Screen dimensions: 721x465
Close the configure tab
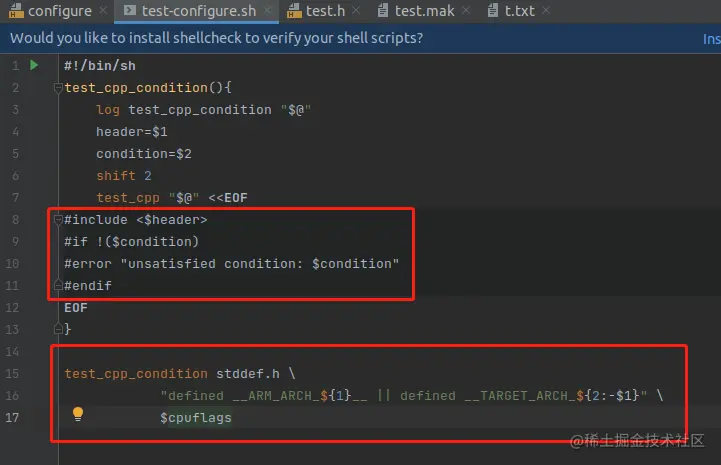click(x=103, y=10)
